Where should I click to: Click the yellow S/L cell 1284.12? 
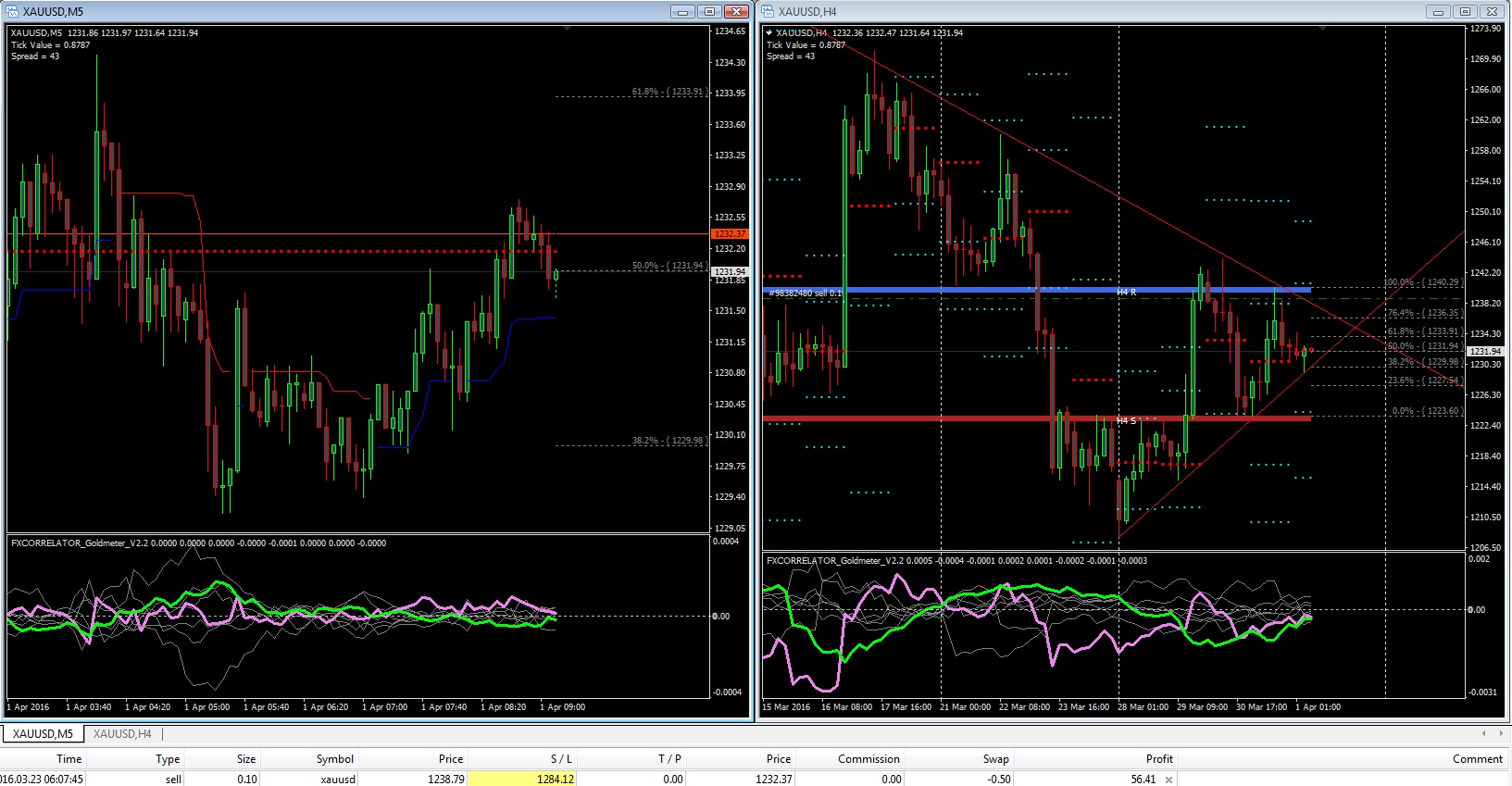point(522,780)
